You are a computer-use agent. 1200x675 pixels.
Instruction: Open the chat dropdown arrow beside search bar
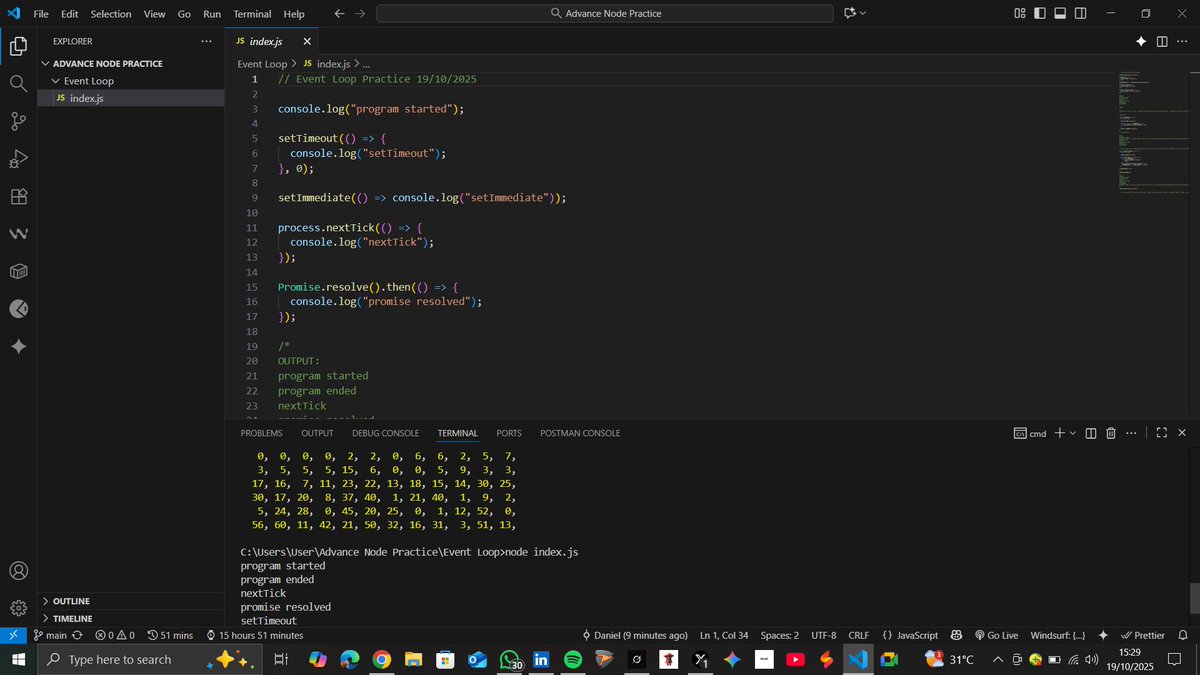[x=863, y=13]
